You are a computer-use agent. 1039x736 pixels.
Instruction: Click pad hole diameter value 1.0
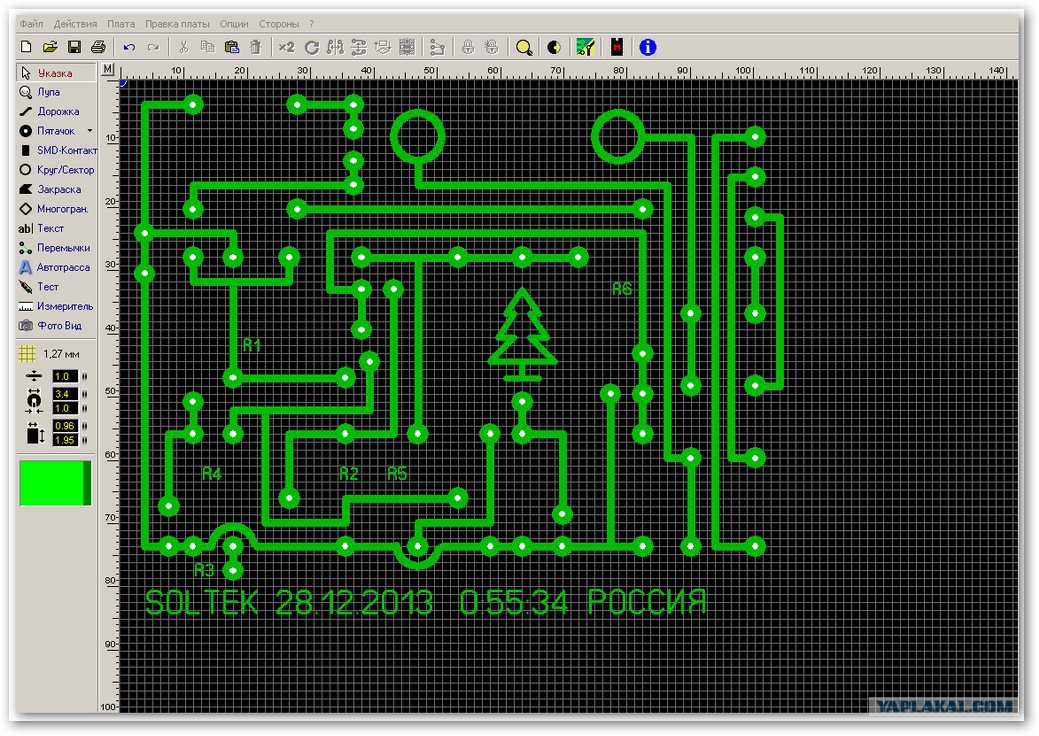click(x=65, y=408)
